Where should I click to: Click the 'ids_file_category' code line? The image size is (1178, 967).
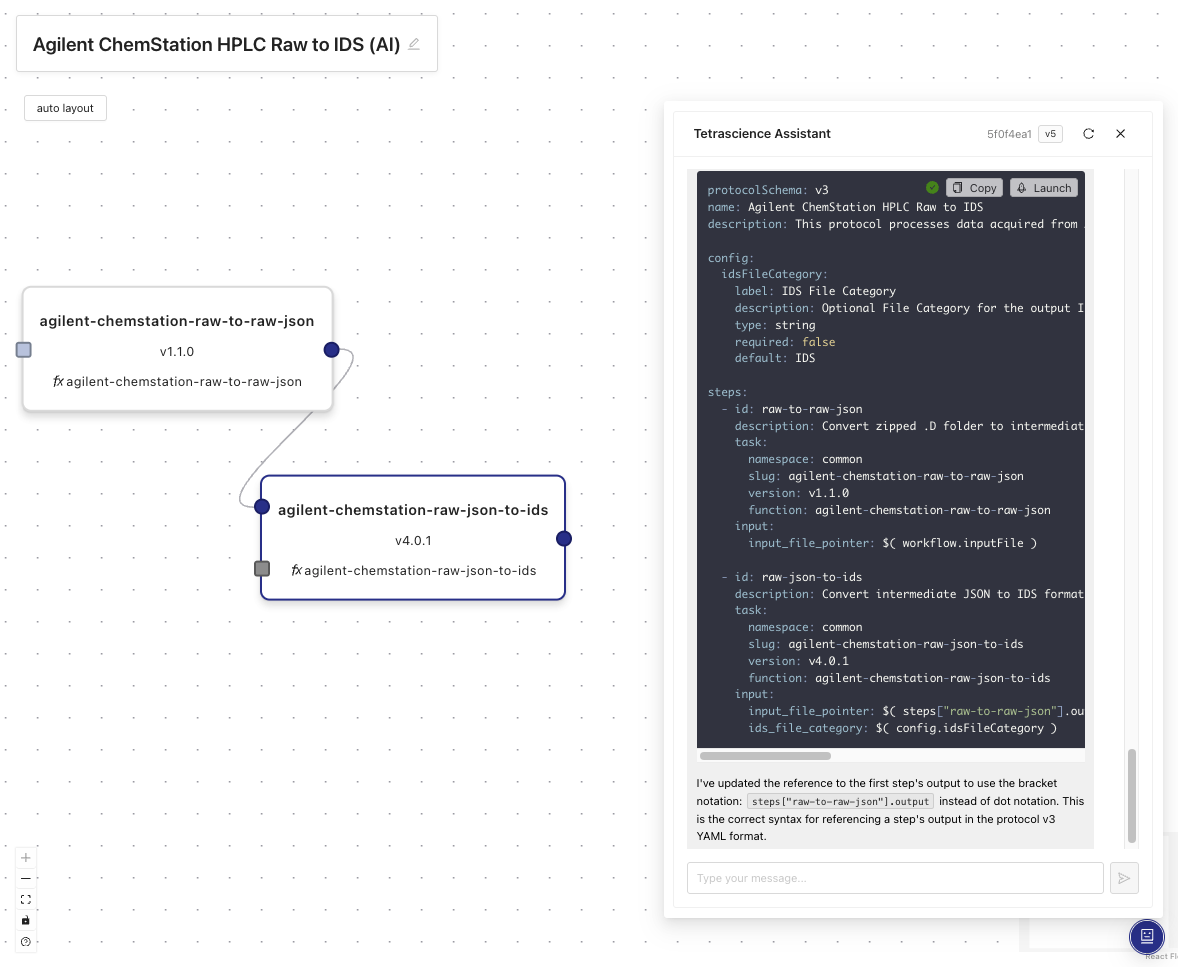point(902,728)
